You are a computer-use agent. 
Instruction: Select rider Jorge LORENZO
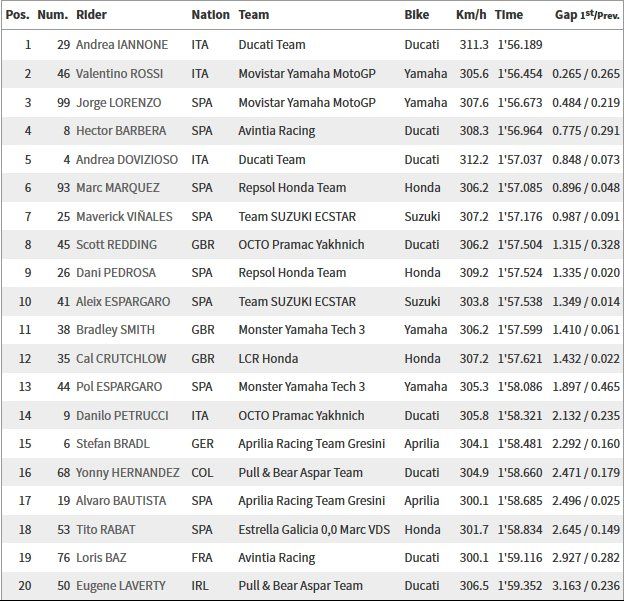coord(124,103)
